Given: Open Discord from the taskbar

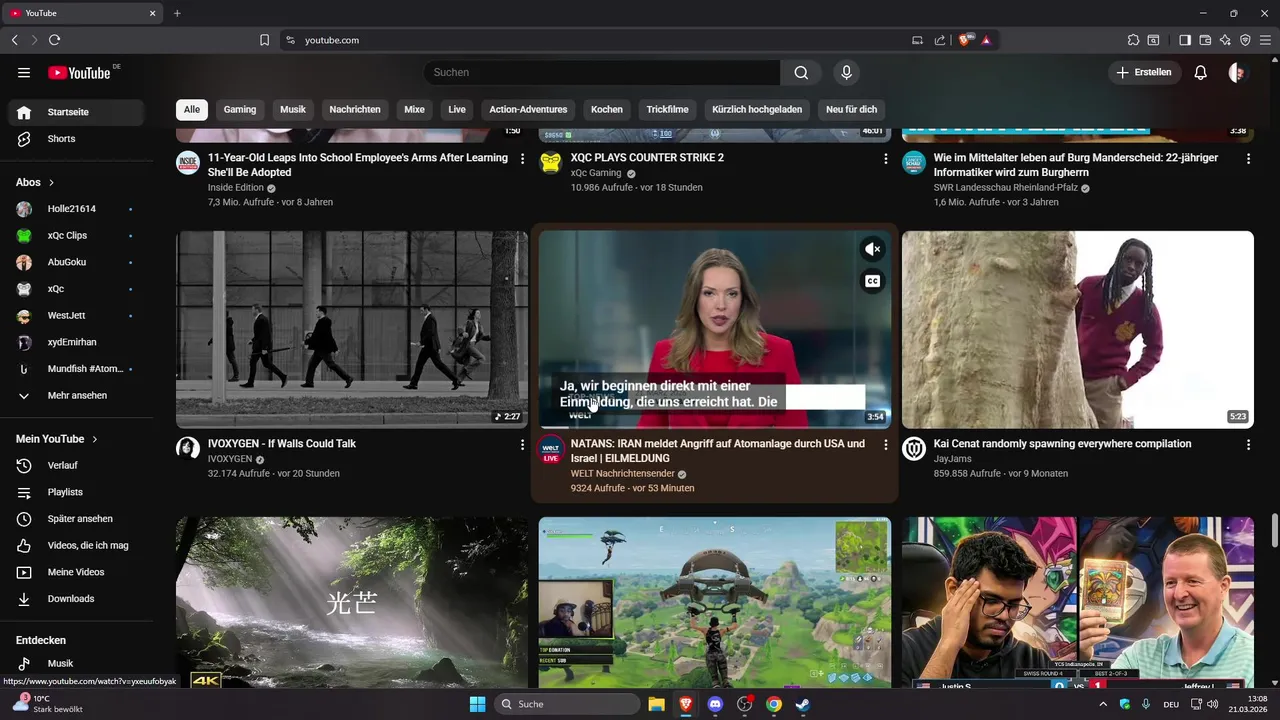Looking at the screenshot, I should pyautogui.click(x=715, y=704).
